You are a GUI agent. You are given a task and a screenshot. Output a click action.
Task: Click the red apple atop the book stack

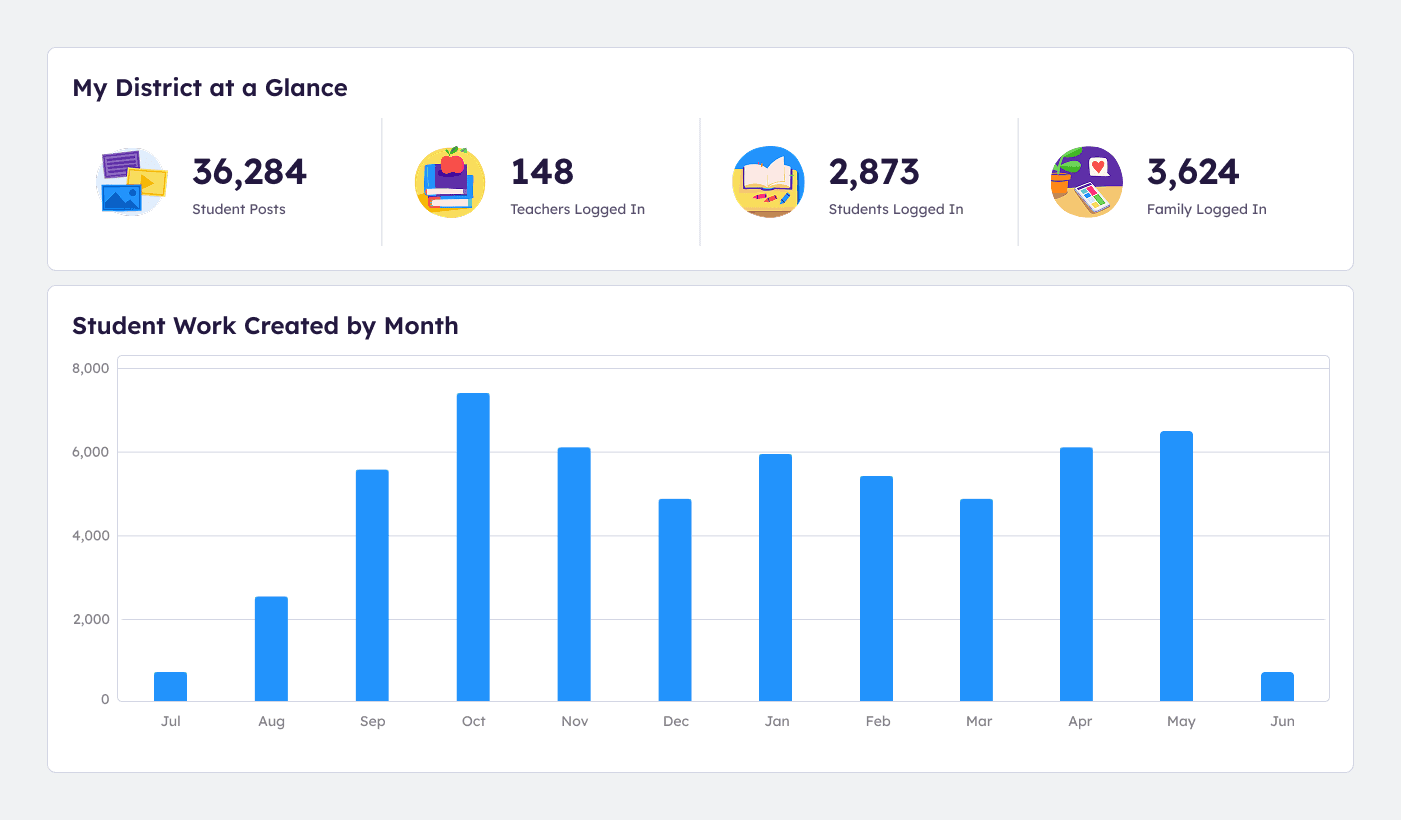450,165
